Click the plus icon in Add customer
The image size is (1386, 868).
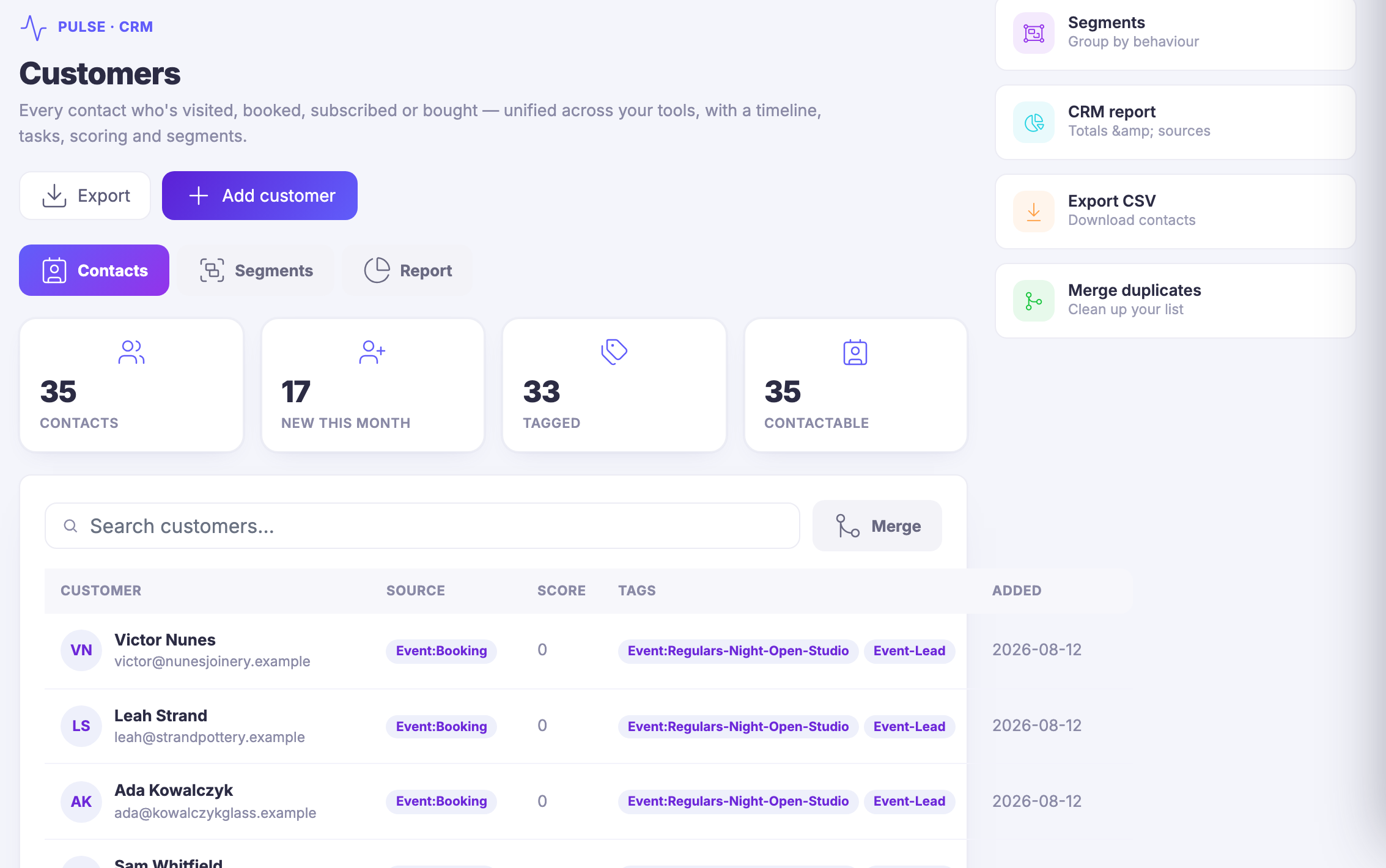click(199, 196)
